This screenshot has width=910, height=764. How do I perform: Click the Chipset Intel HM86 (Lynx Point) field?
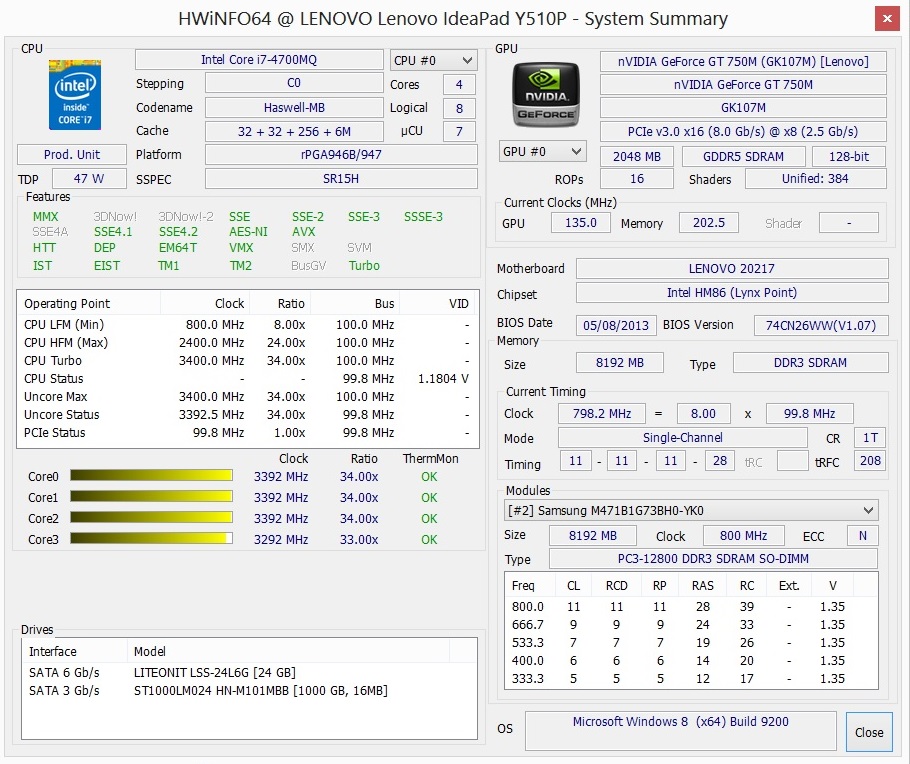(732, 293)
